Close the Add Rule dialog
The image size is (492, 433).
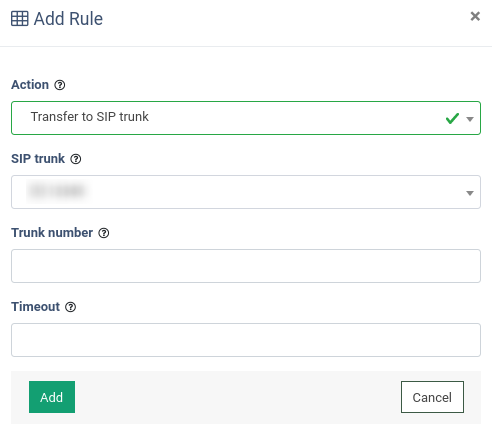point(475,16)
